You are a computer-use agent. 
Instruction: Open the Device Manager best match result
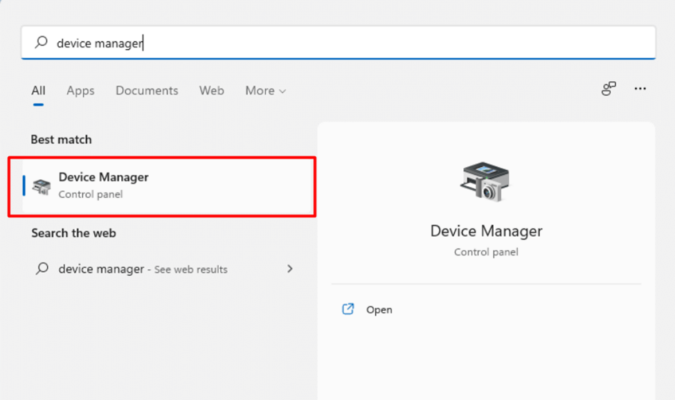[162, 186]
